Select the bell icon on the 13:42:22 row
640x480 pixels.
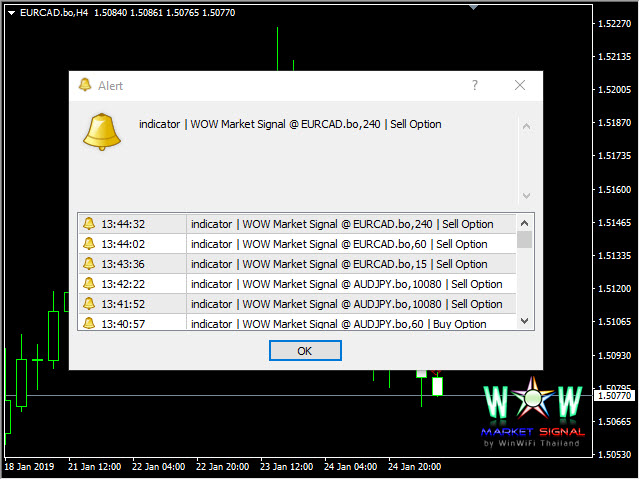point(89,284)
